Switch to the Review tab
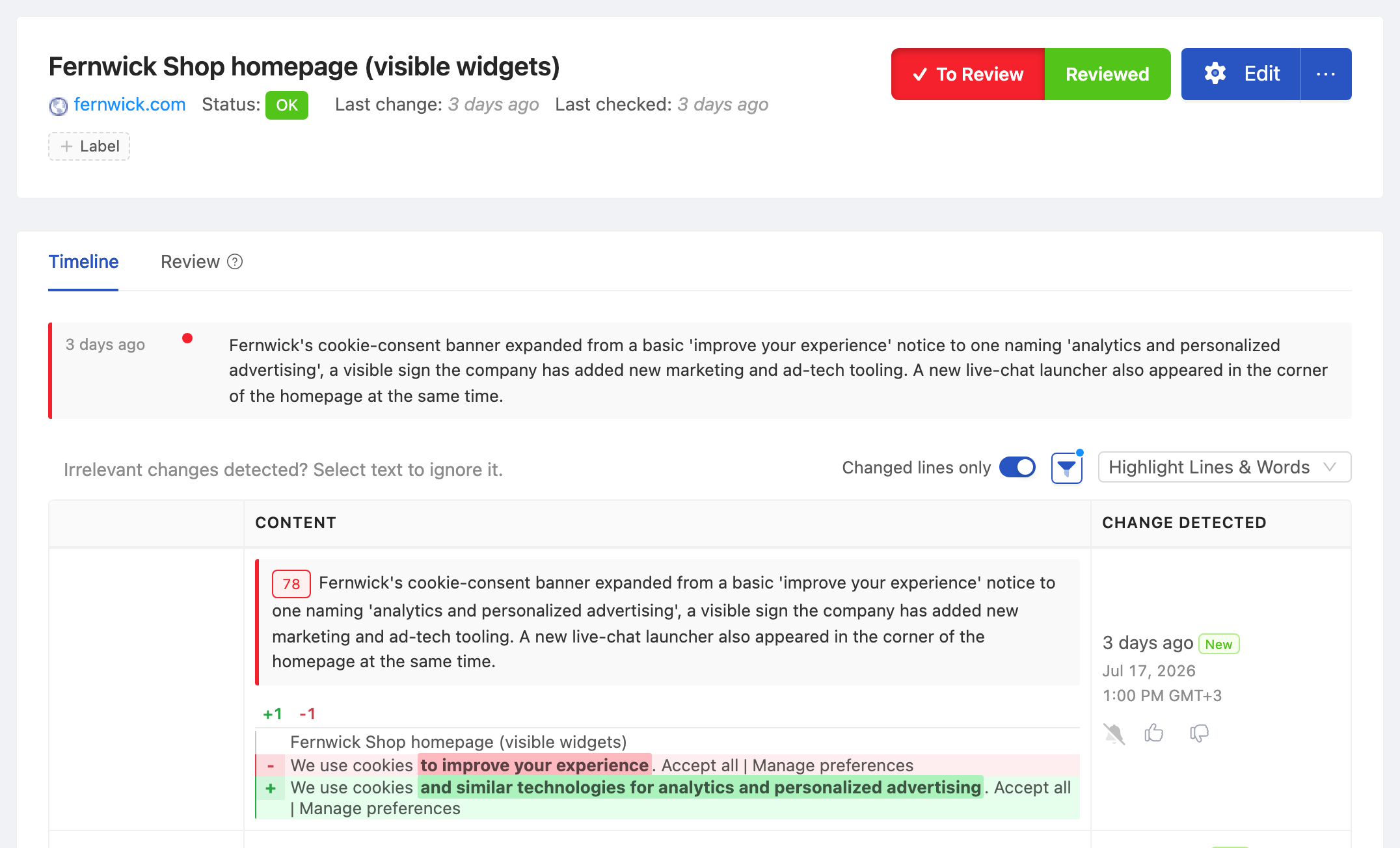 [x=190, y=261]
